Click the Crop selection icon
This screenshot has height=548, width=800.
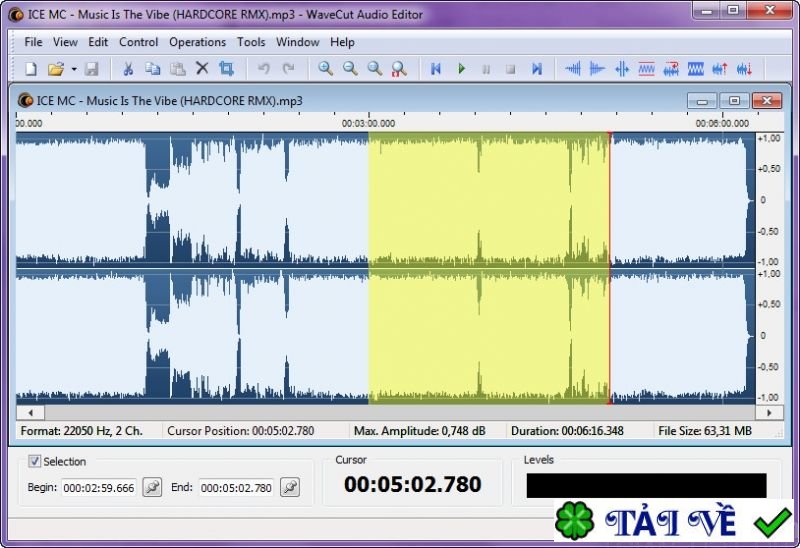click(226, 69)
